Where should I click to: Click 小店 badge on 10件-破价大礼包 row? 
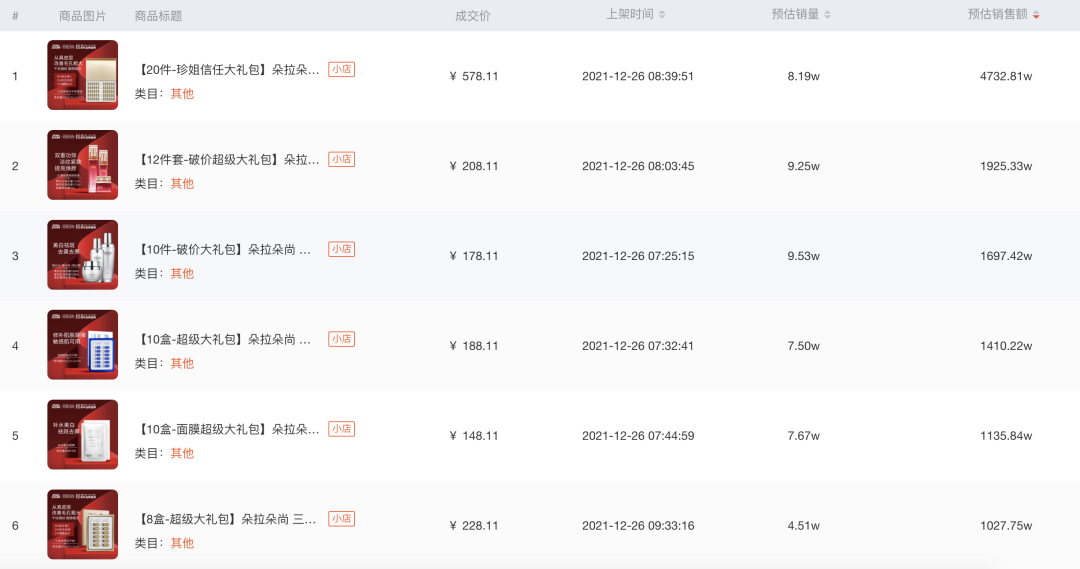click(342, 249)
